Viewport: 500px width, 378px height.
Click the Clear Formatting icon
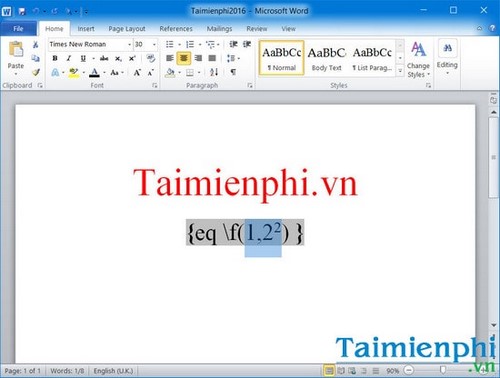click(151, 58)
